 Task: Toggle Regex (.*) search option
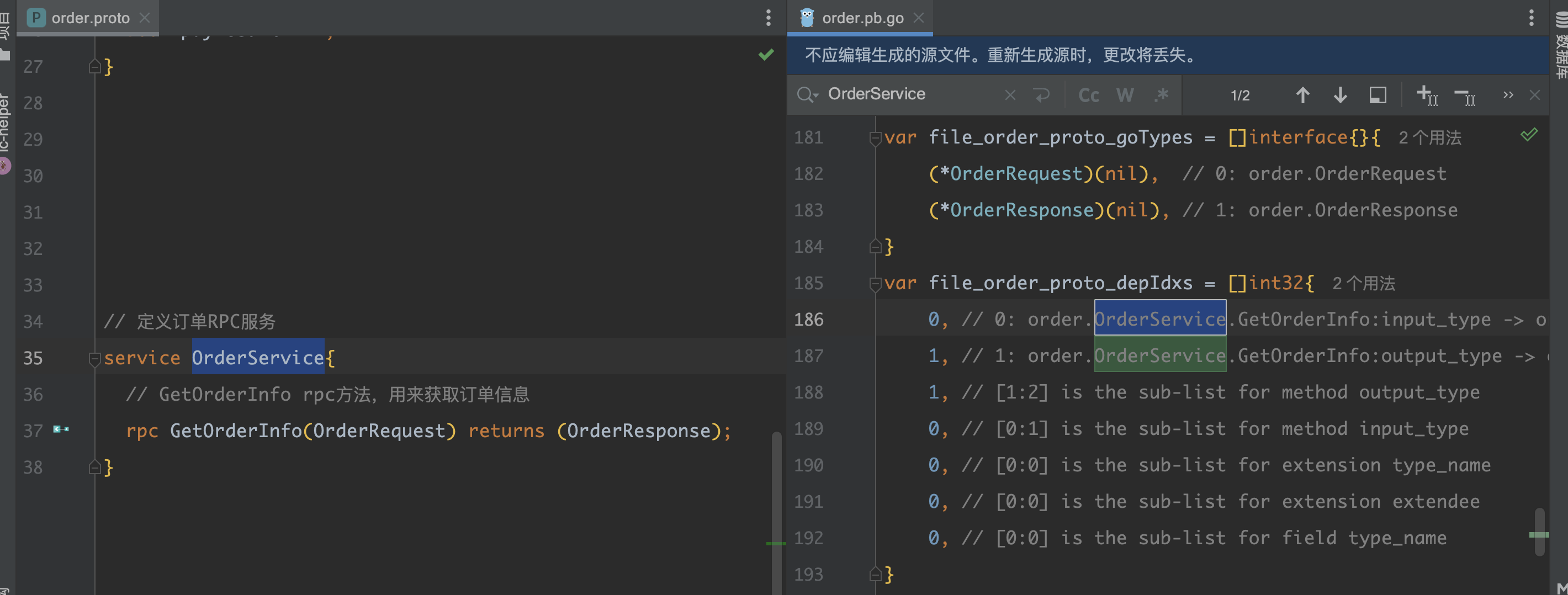click(x=1162, y=95)
